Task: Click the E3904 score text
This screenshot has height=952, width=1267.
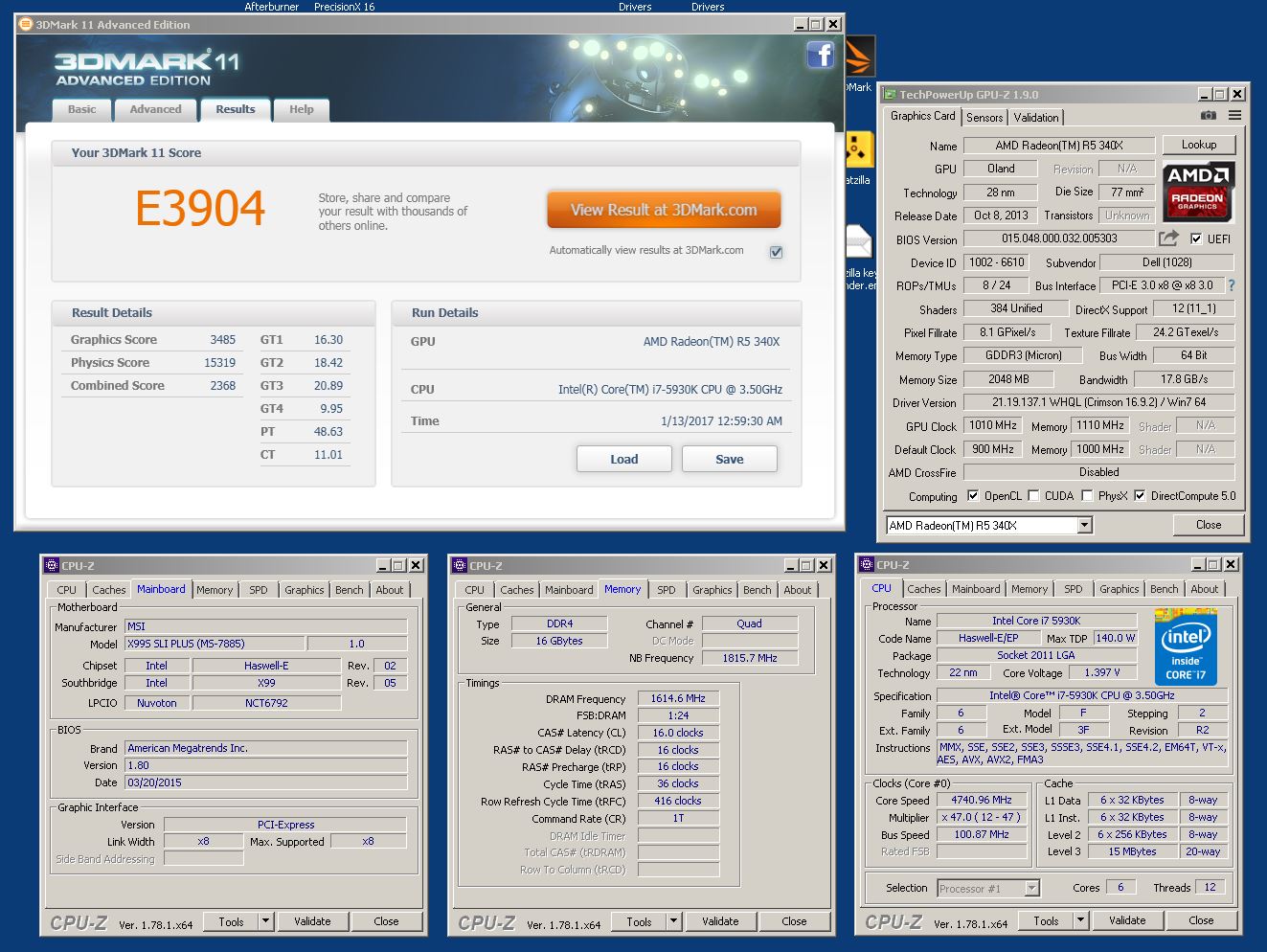Action: [200, 209]
